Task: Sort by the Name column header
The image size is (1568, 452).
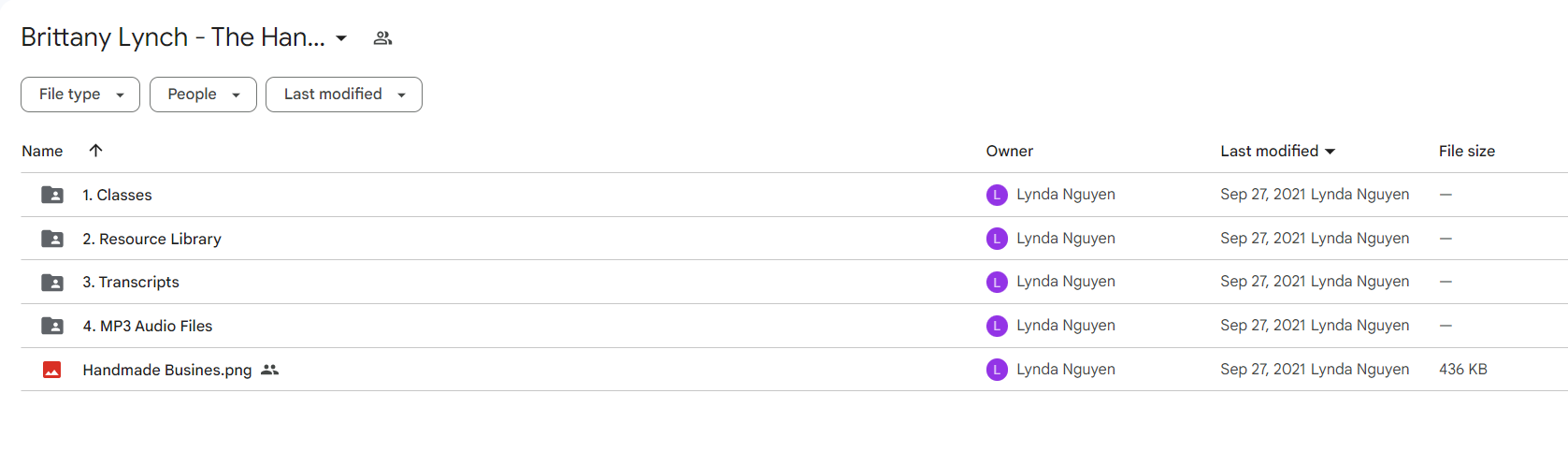Action: coord(42,151)
